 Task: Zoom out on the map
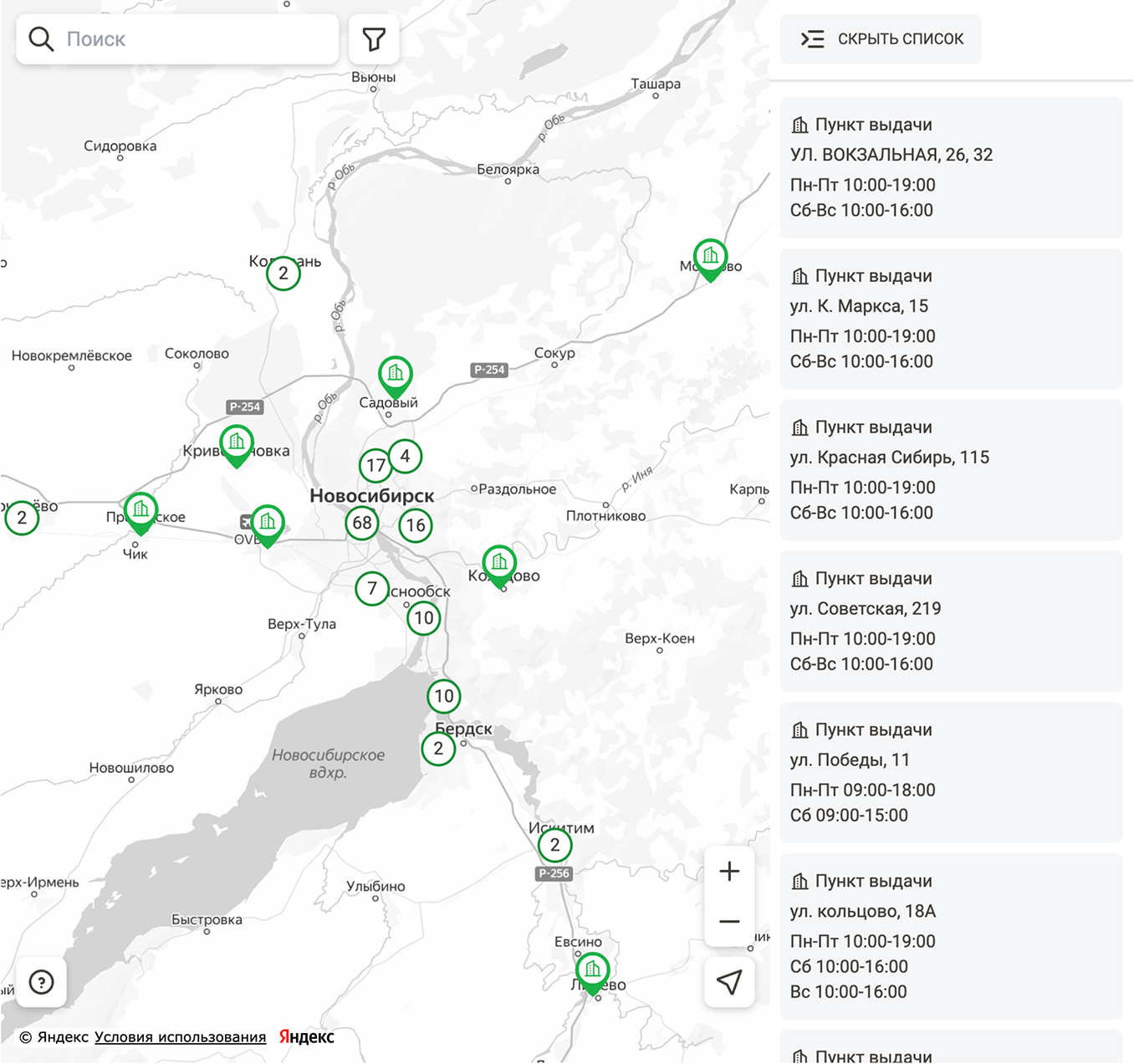(x=729, y=922)
